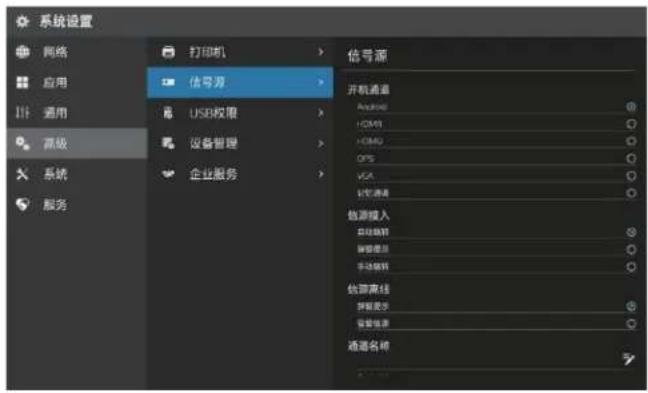The height and width of the screenshot is (393, 648).
Task: Expand the 企业服务 chevron arrow
Action: pos(321,174)
